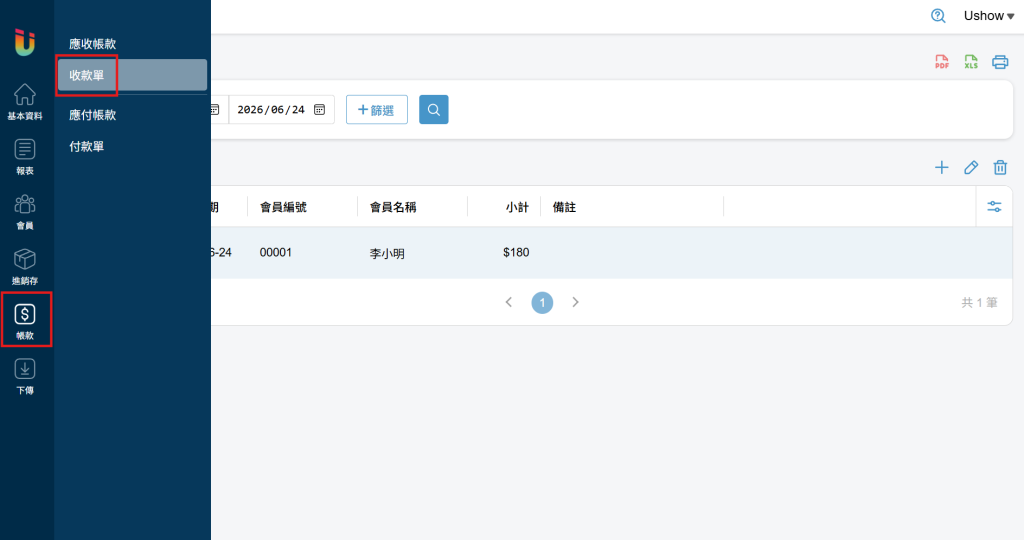Open the help question icon
1024x540 pixels.
(x=938, y=16)
